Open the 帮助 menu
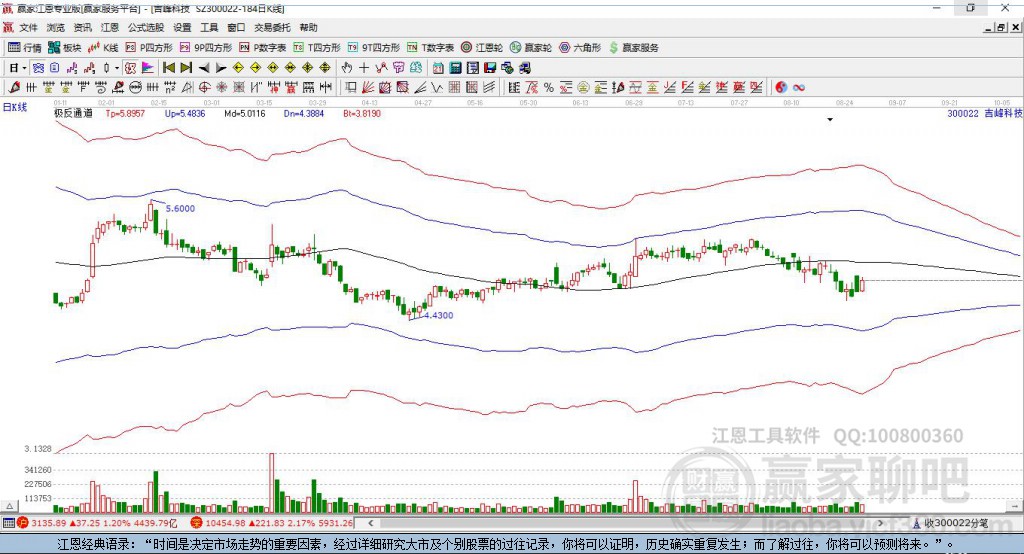The height and width of the screenshot is (554, 1024). (x=308, y=27)
